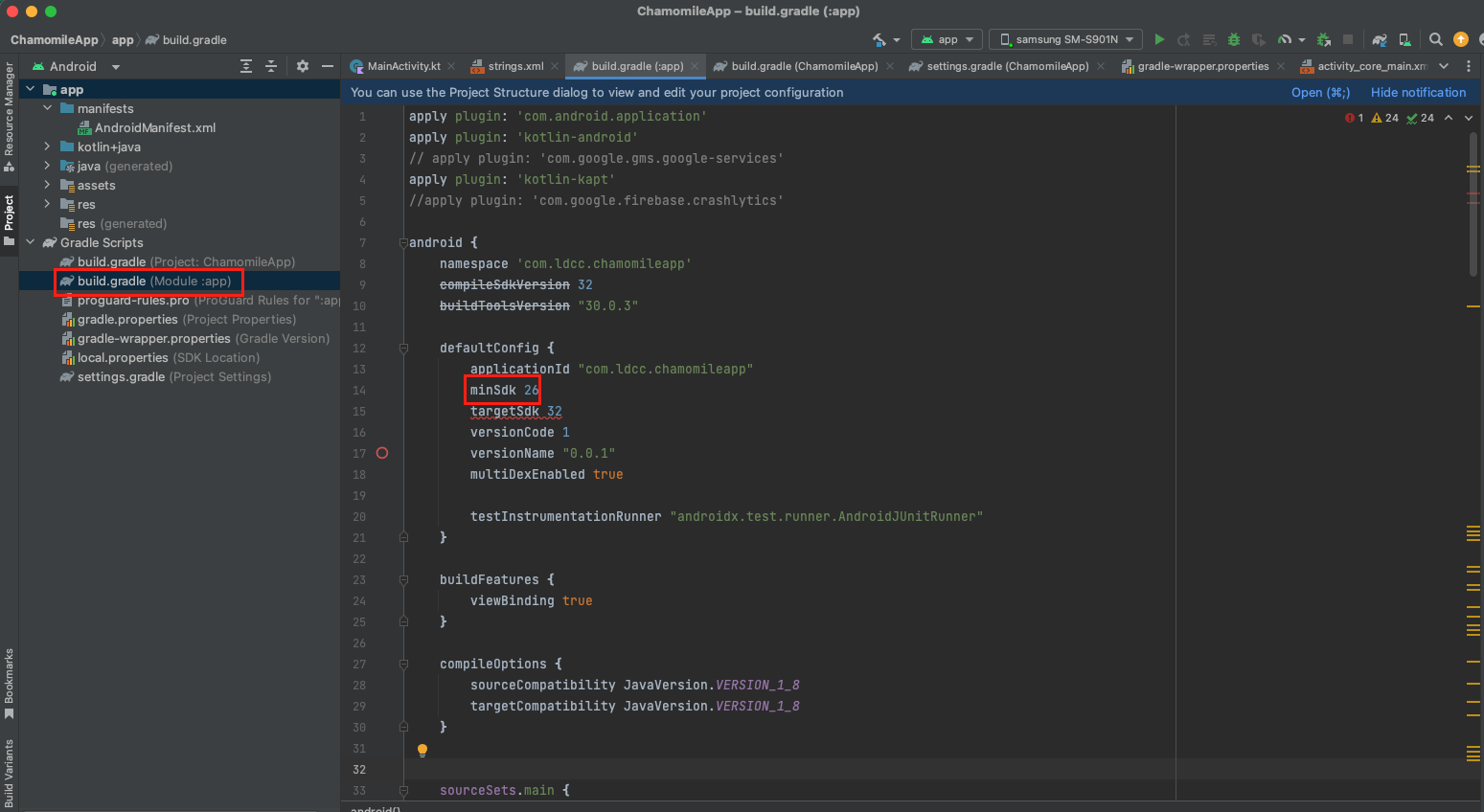The height and width of the screenshot is (812, 1484).
Task: Sync project with Gradle files icon
Action: pos(1380,39)
